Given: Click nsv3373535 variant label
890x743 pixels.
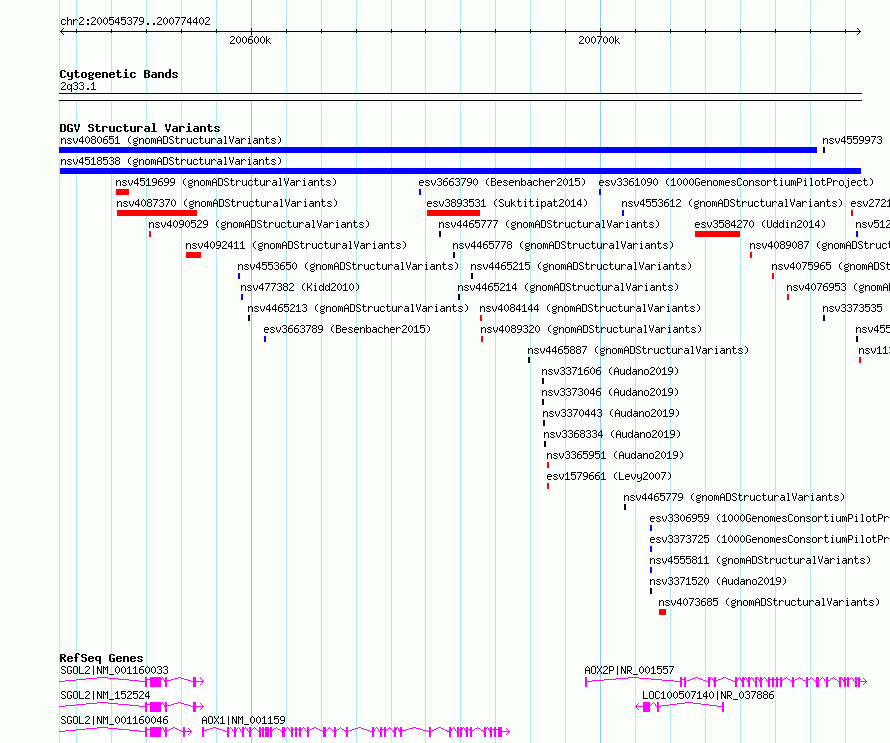Looking at the screenshot, I should coord(852,308).
